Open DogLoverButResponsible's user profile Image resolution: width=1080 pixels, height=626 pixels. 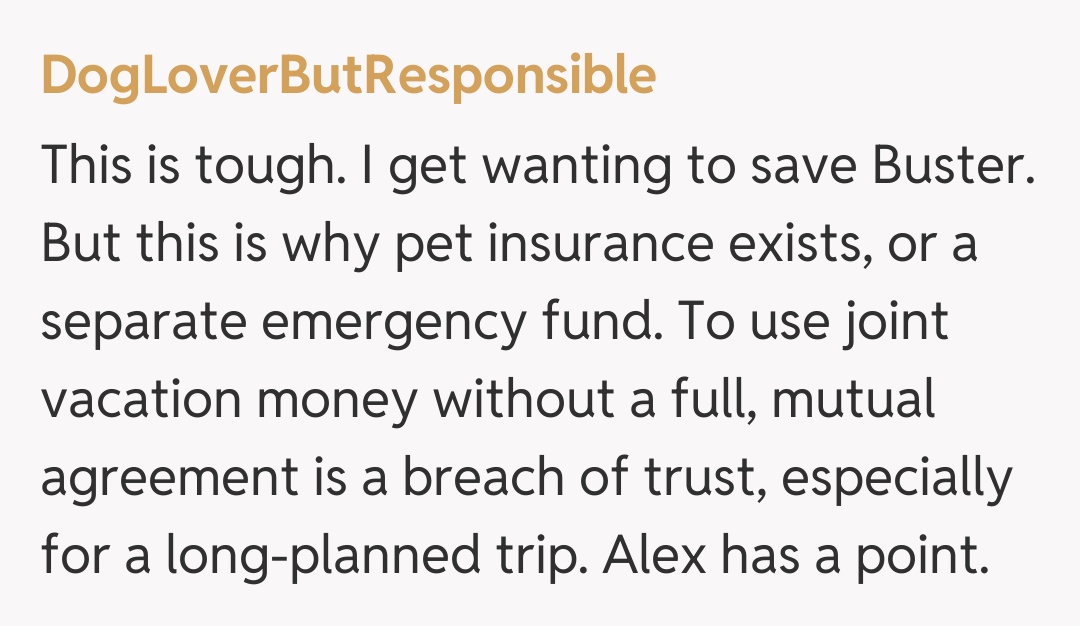coord(348,76)
